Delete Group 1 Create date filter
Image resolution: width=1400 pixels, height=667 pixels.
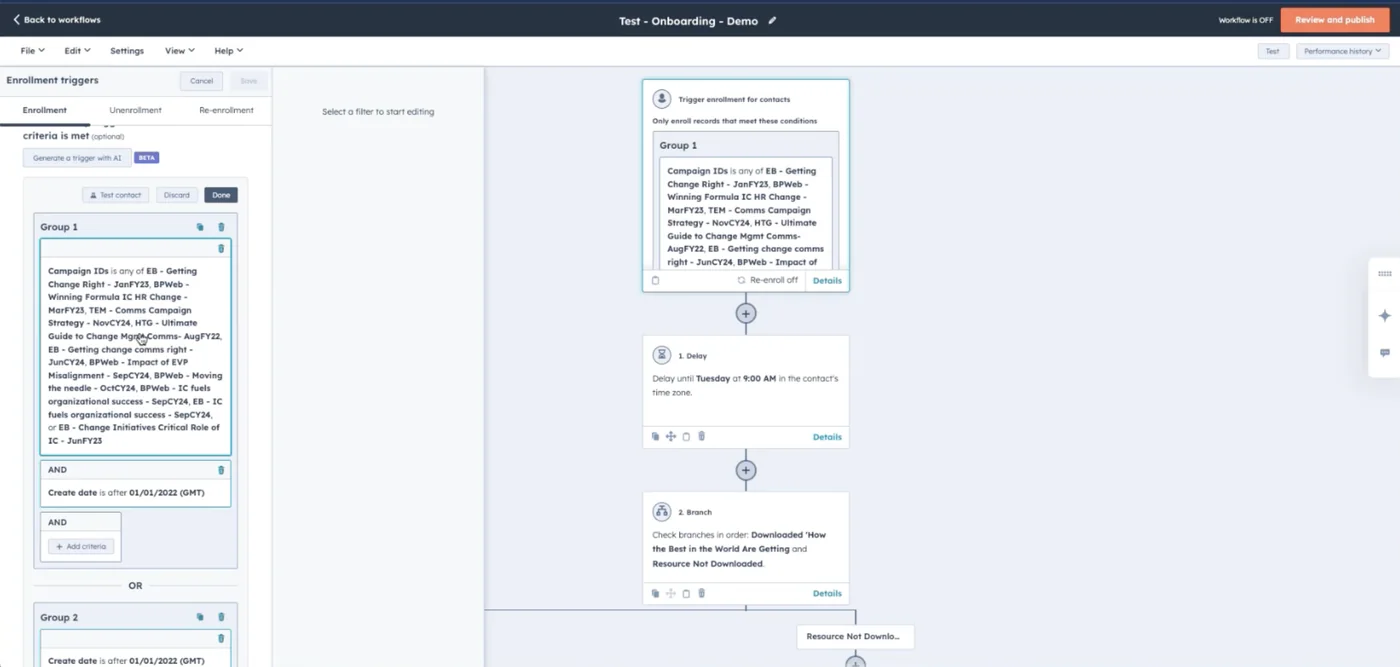(x=221, y=470)
